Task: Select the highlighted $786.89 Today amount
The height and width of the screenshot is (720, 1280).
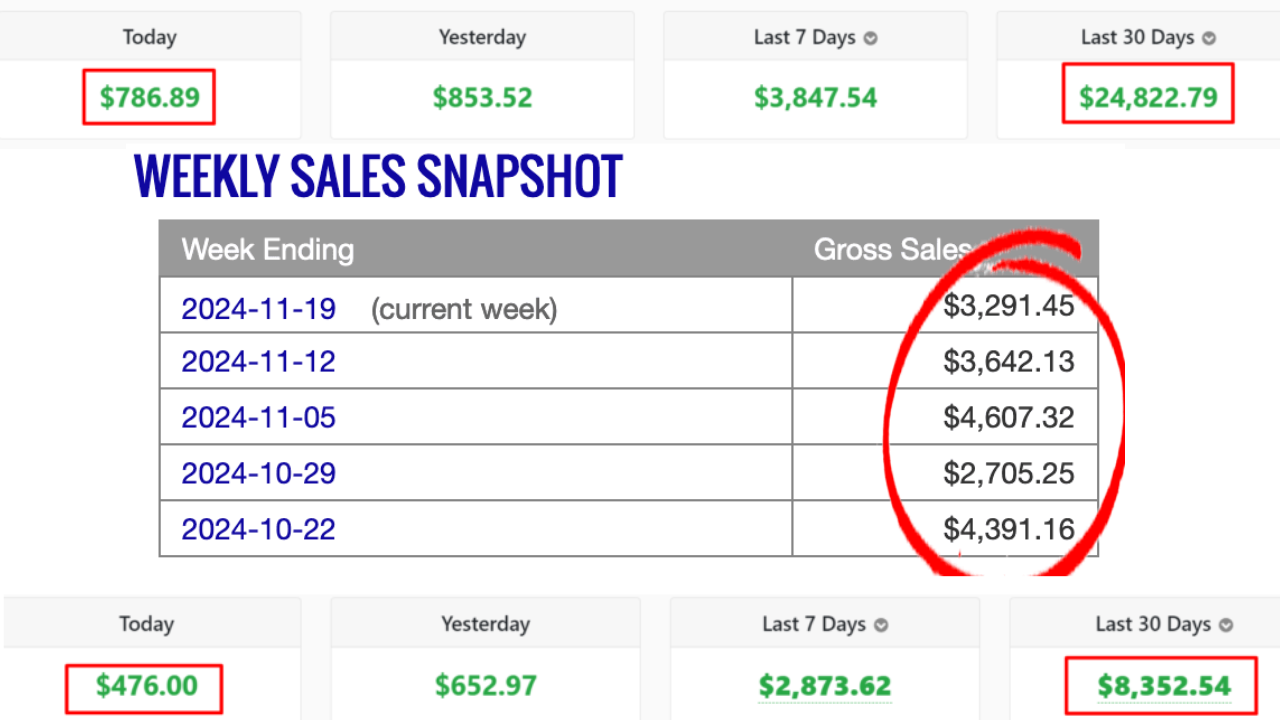Action: pyautogui.click(x=148, y=97)
